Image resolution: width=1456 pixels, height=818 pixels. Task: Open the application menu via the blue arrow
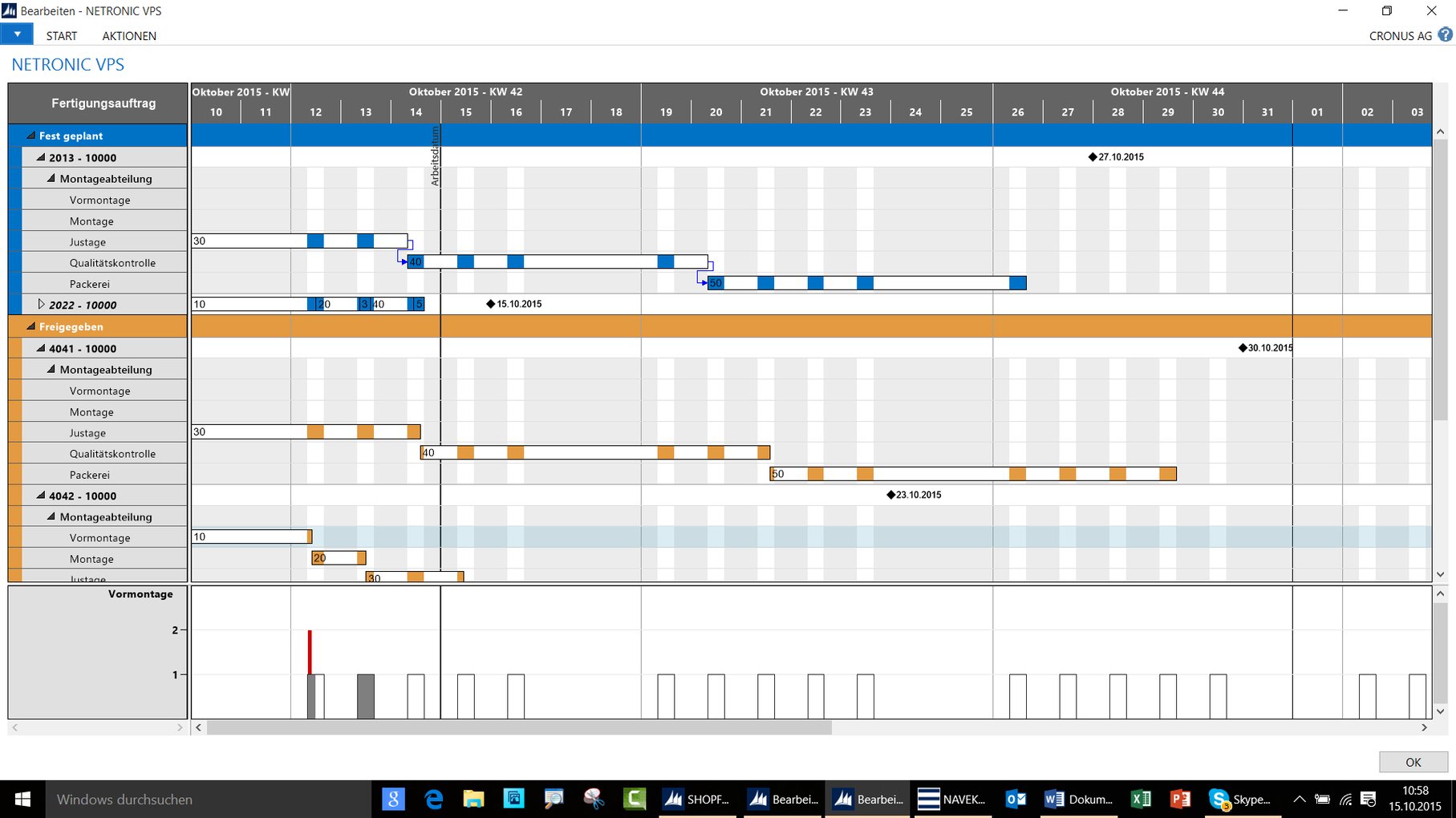(x=17, y=34)
